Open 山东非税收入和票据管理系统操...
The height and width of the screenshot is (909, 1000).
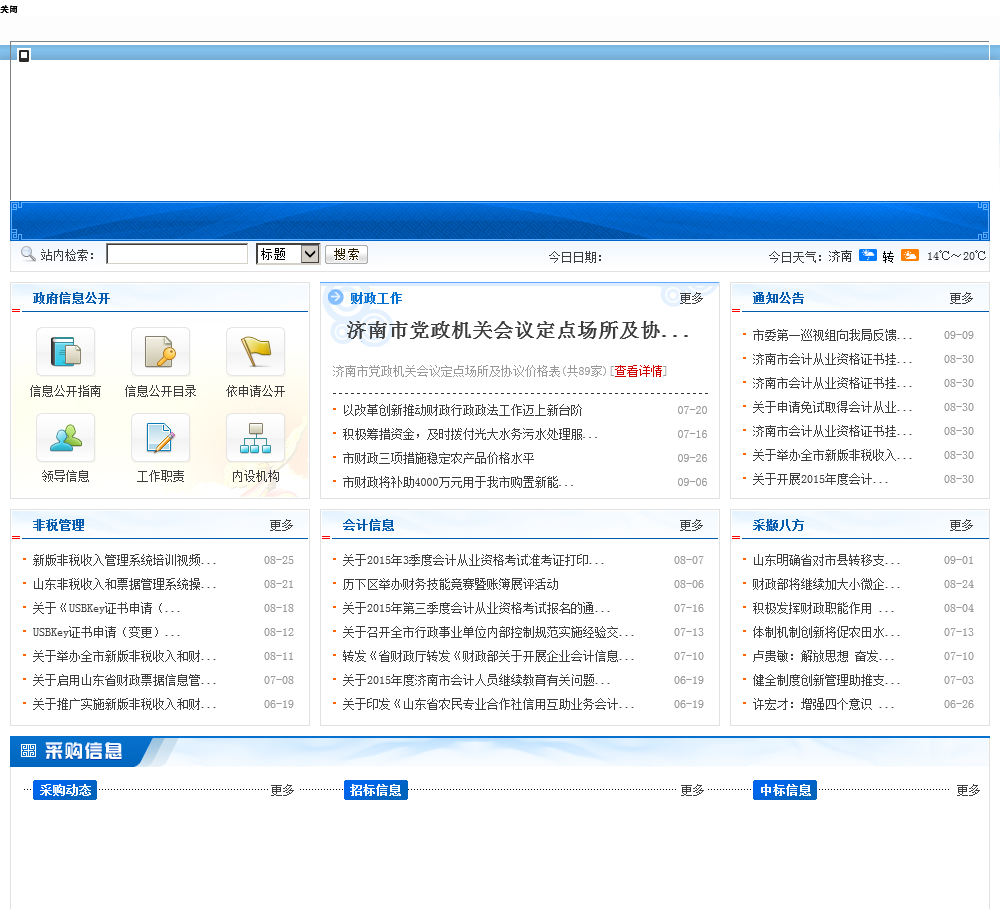click(x=124, y=584)
